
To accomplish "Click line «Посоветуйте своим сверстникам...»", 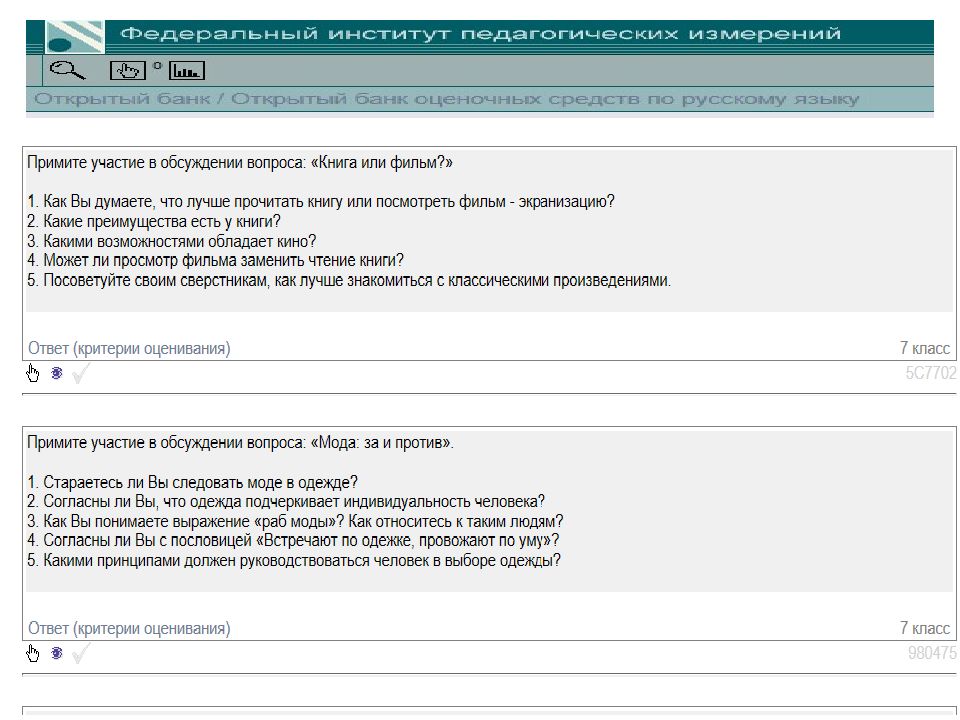I will click(x=349, y=280).
